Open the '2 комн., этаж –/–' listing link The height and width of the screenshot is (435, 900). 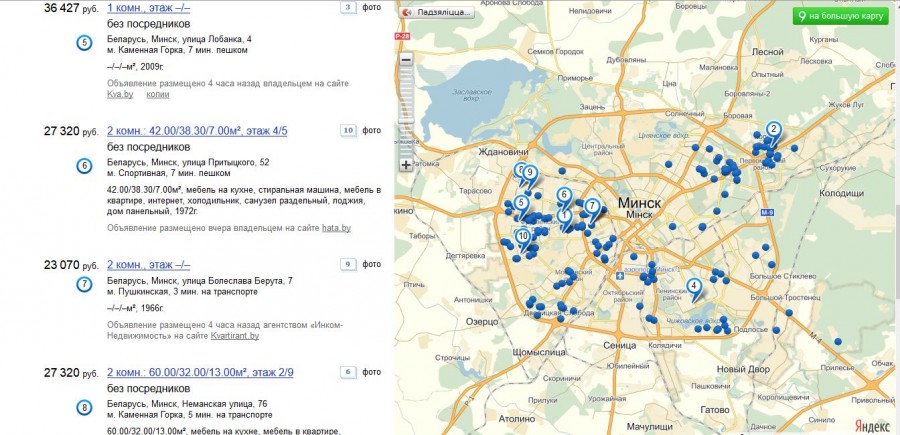point(149,265)
